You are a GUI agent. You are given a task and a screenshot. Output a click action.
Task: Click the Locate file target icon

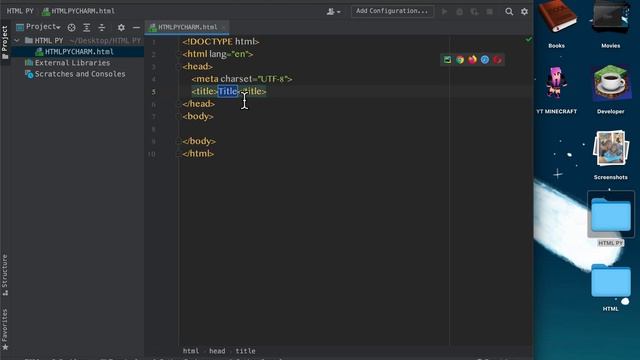pyautogui.click(x=71, y=27)
